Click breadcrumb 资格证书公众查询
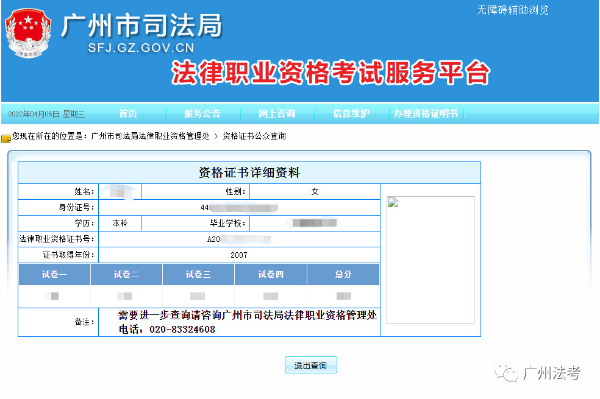The width and height of the screenshot is (600, 399). 254,136
